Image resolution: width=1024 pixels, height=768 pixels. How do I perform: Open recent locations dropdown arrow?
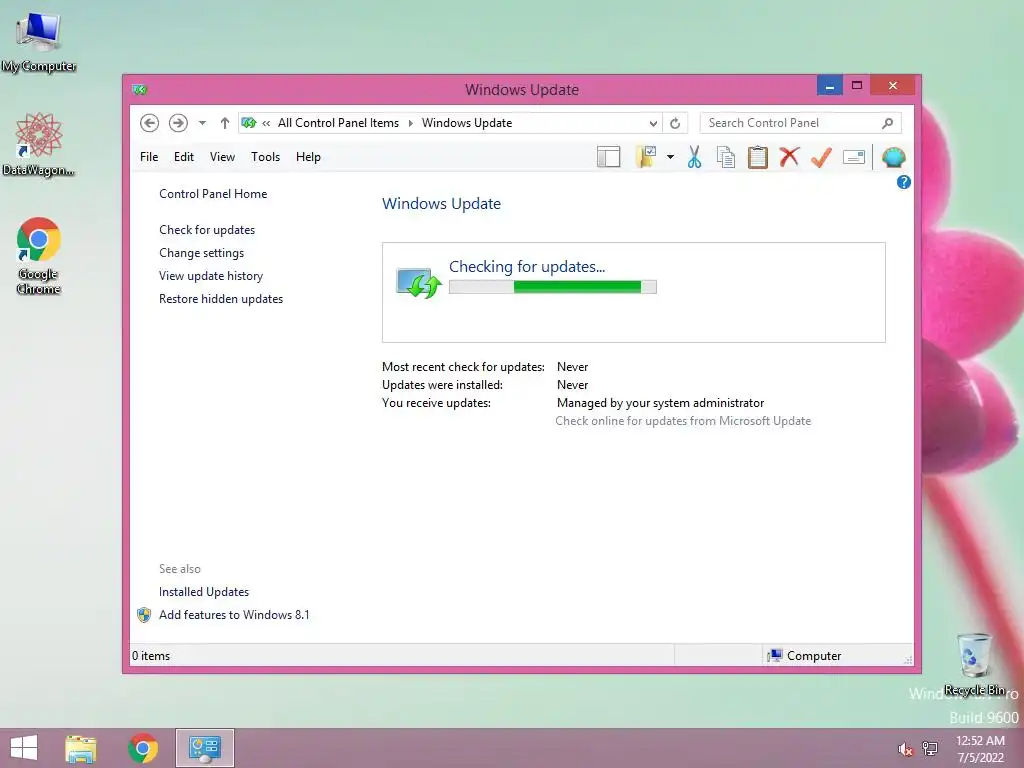(x=202, y=123)
